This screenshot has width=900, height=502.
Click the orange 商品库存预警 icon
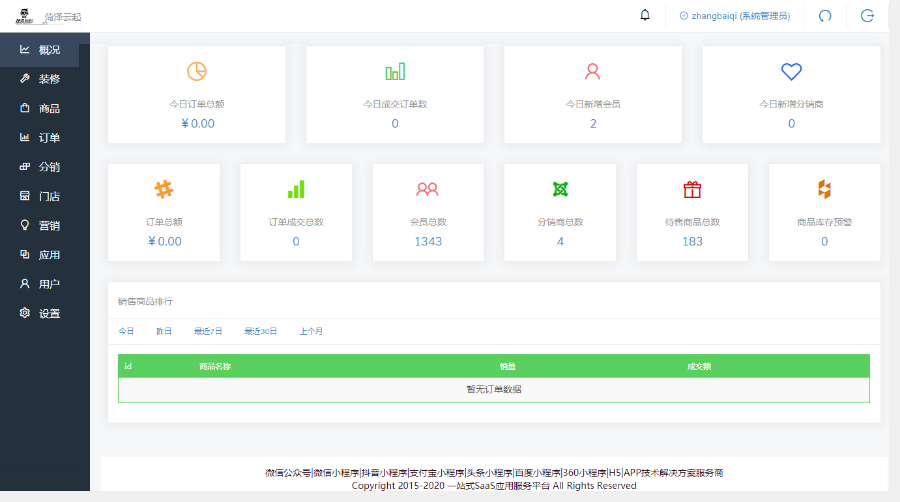pyautogui.click(x=824, y=189)
